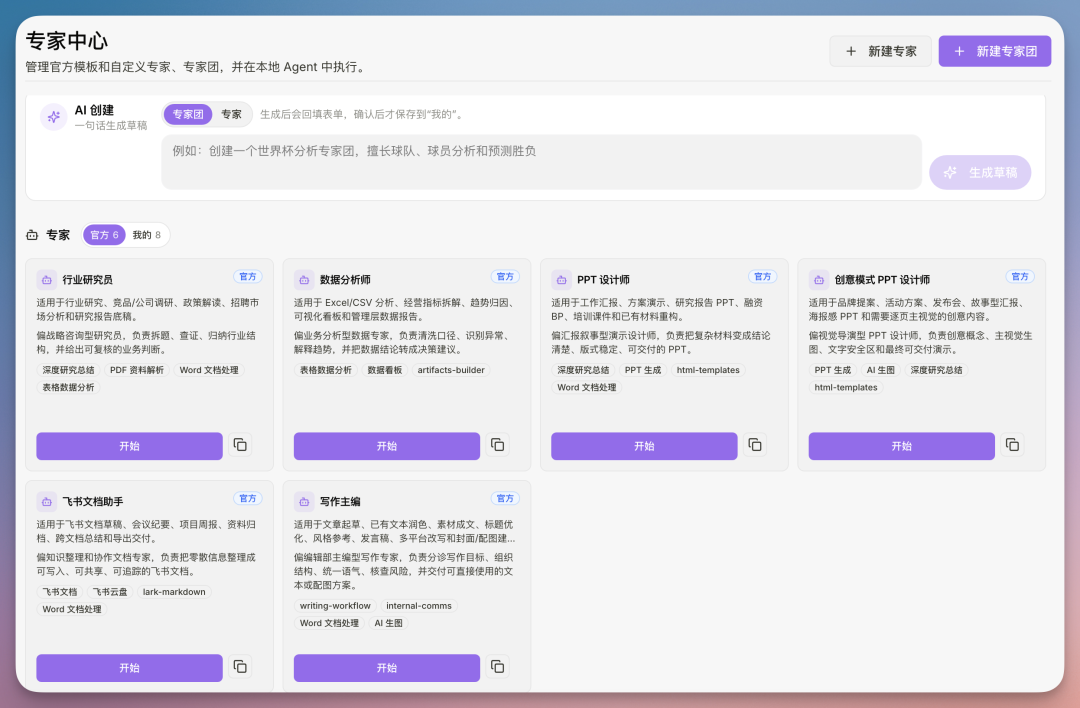Image resolution: width=1080 pixels, height=708 pixels.
Task: Click the robot icon beside 专家 section heading
Action: [32, 236]
